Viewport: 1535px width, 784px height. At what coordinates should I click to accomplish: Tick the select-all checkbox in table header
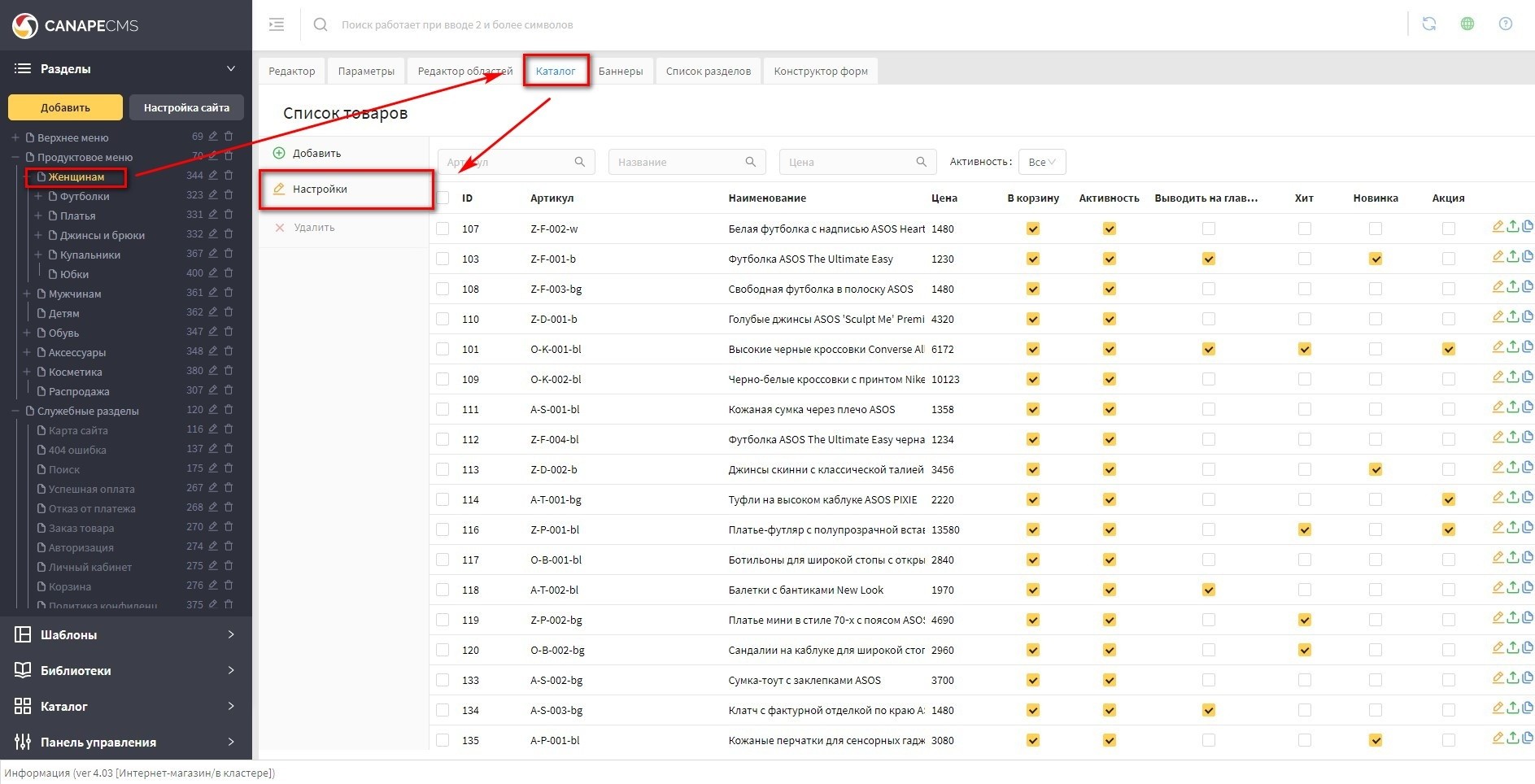coord(443,198)
